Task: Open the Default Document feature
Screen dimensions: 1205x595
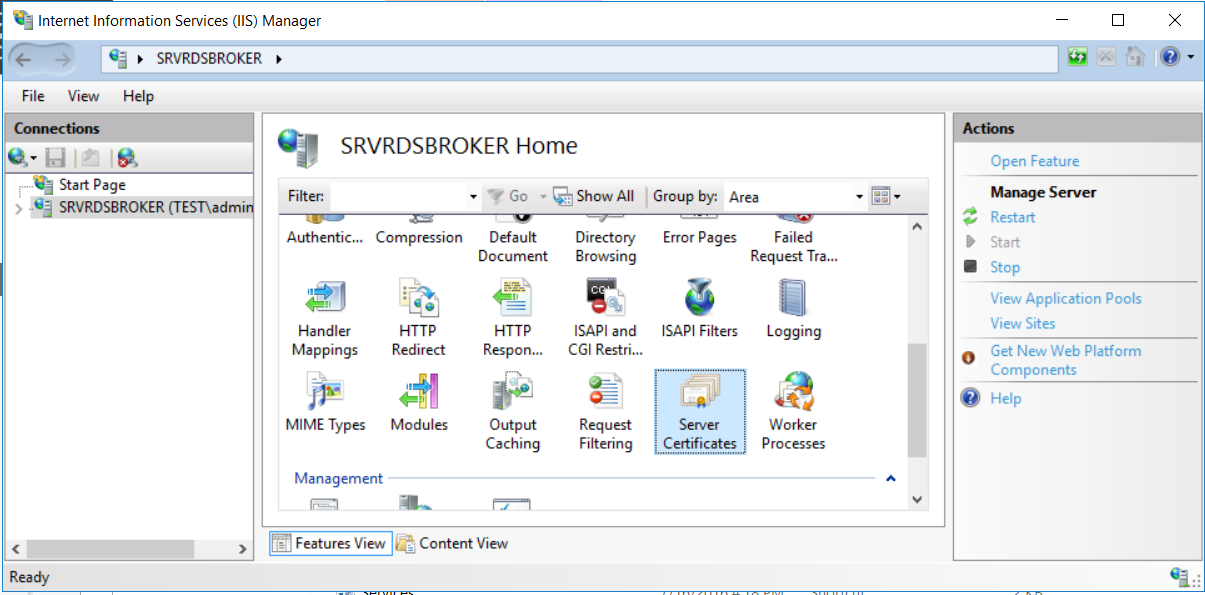Action: (512, 241)
